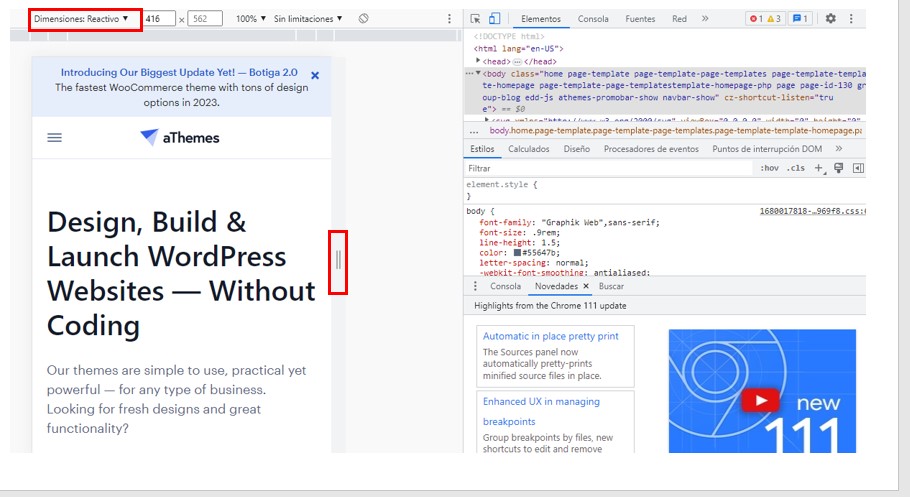Open the Buscar drawer tab
This screenshot has width=910, height=497.
[611, 286]
